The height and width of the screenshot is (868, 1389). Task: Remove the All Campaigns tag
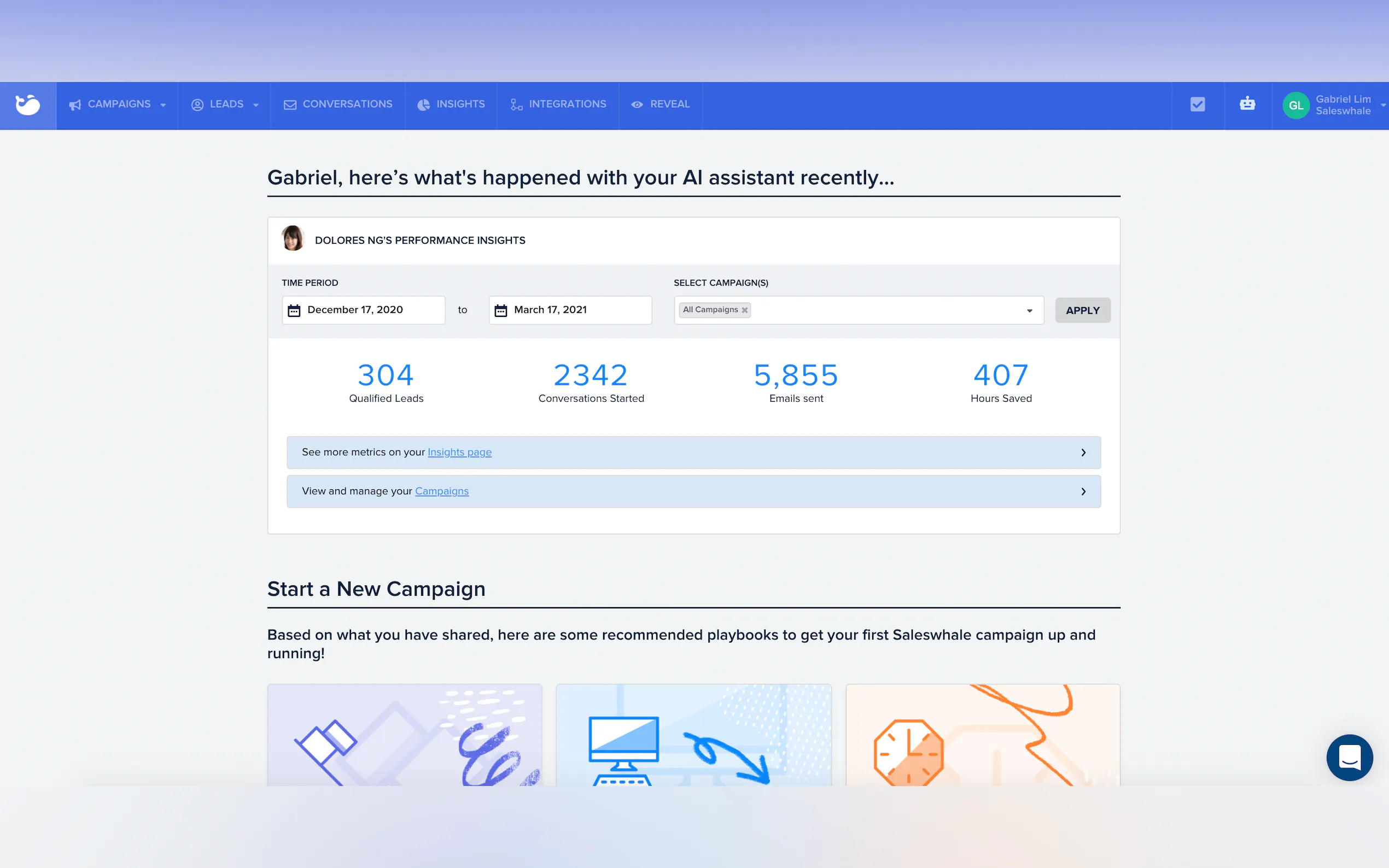tap(745, 310)
